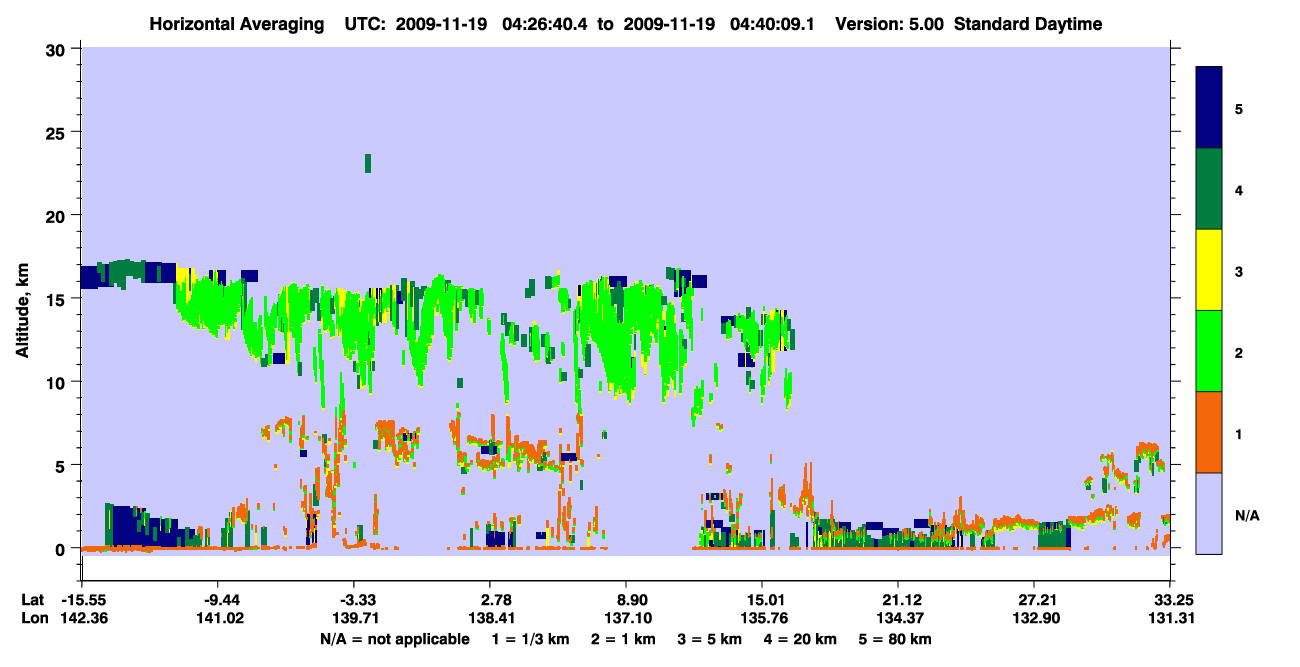Click legend text 'N/A = not applicable'
The image size is (1300, 667).
(394, 639)
